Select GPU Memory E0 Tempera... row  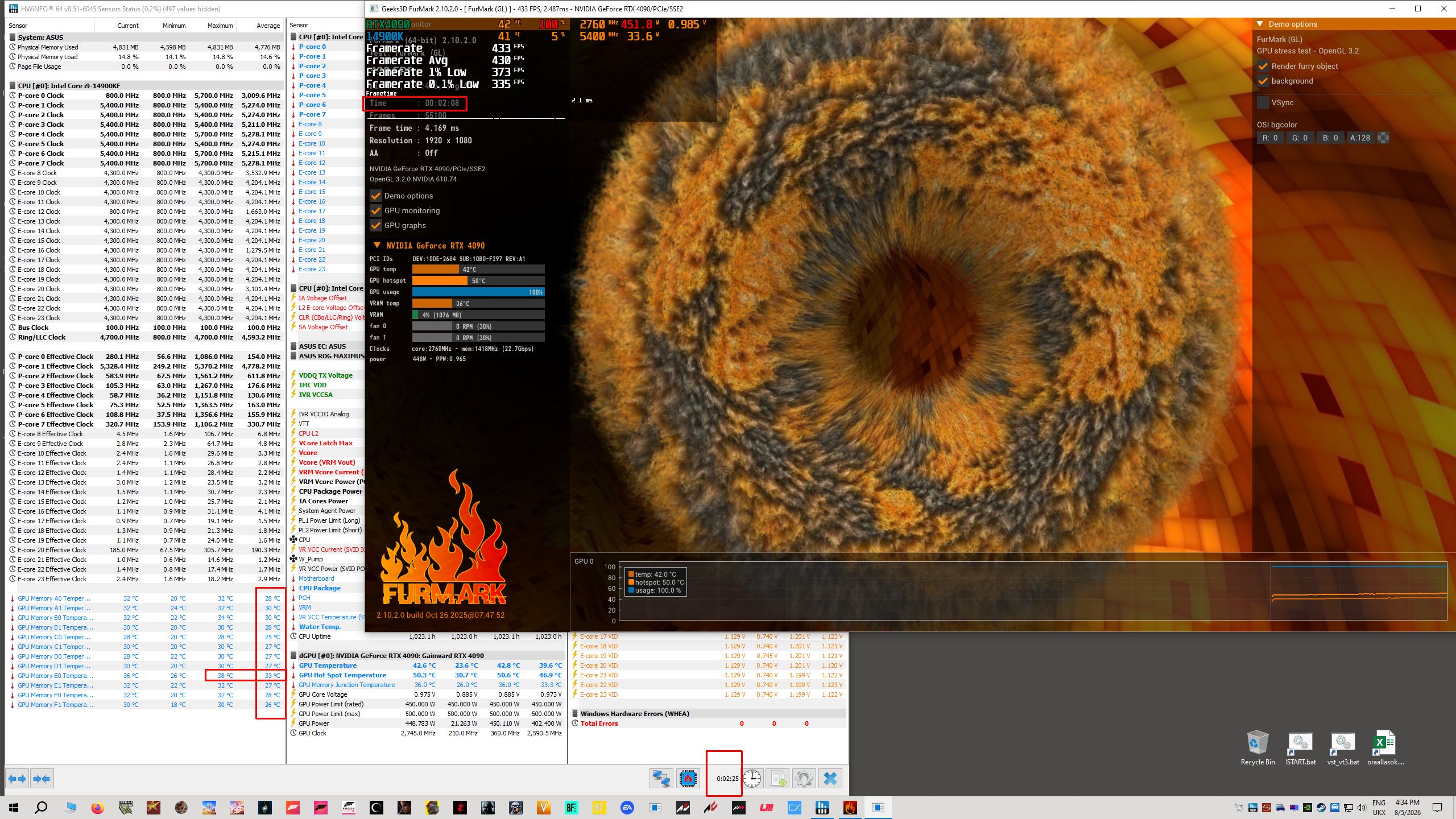click(145, 676)
